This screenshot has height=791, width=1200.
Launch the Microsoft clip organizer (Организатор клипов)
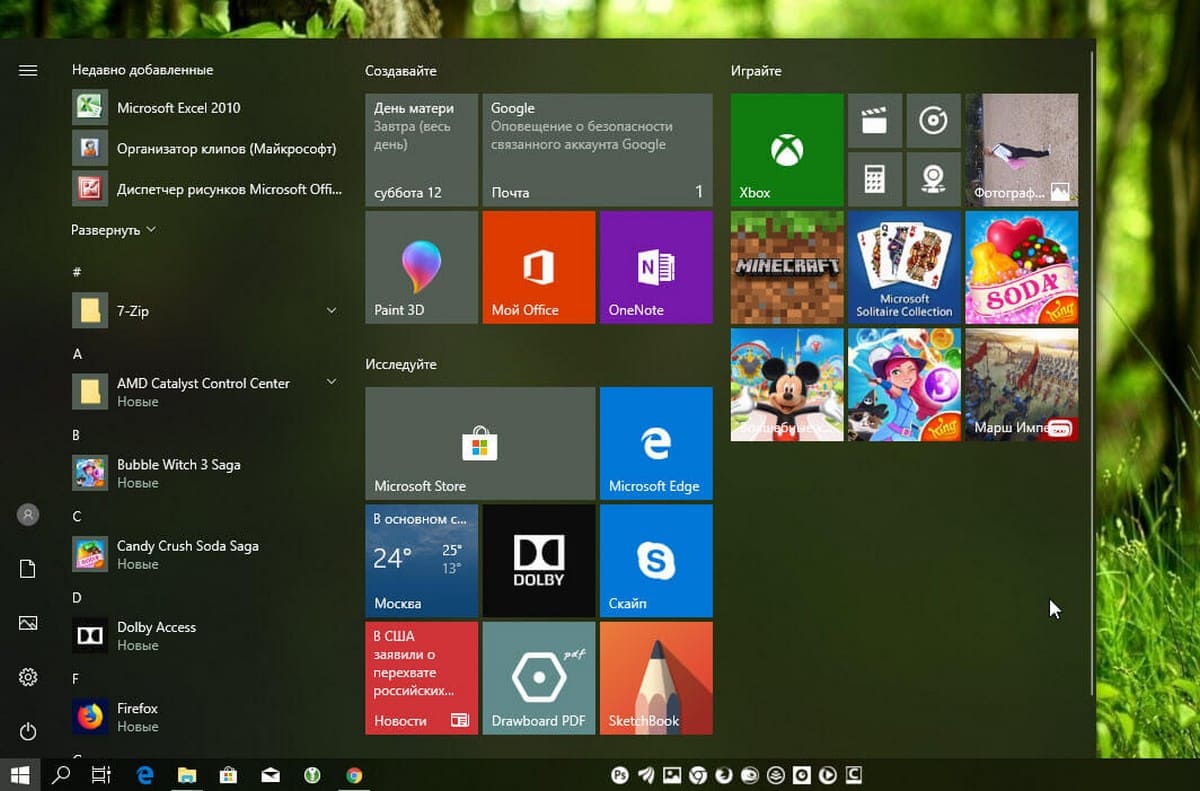pos(207,149)
